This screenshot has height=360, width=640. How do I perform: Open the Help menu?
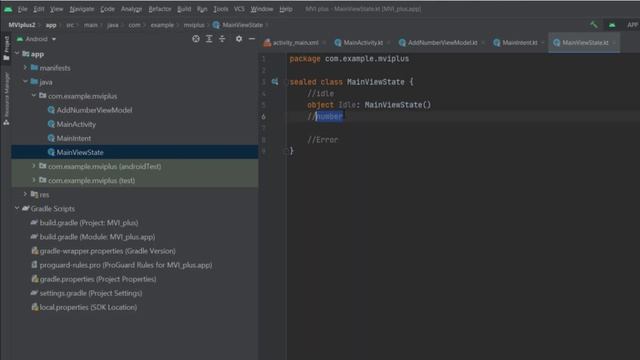coord(286,9)
